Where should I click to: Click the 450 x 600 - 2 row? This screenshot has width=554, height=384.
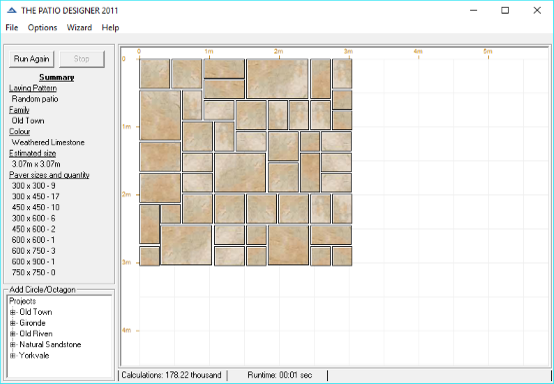click(34, 229)
